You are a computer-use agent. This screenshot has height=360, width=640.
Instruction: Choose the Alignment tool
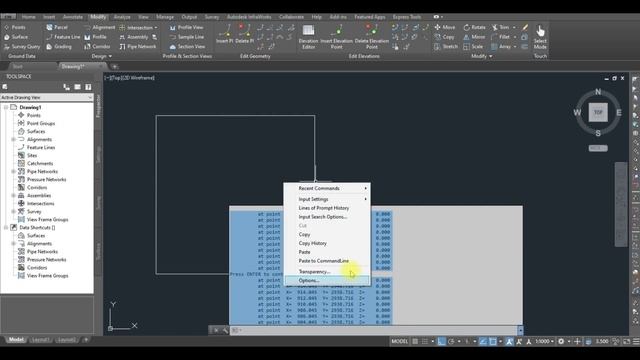[100, 27]
